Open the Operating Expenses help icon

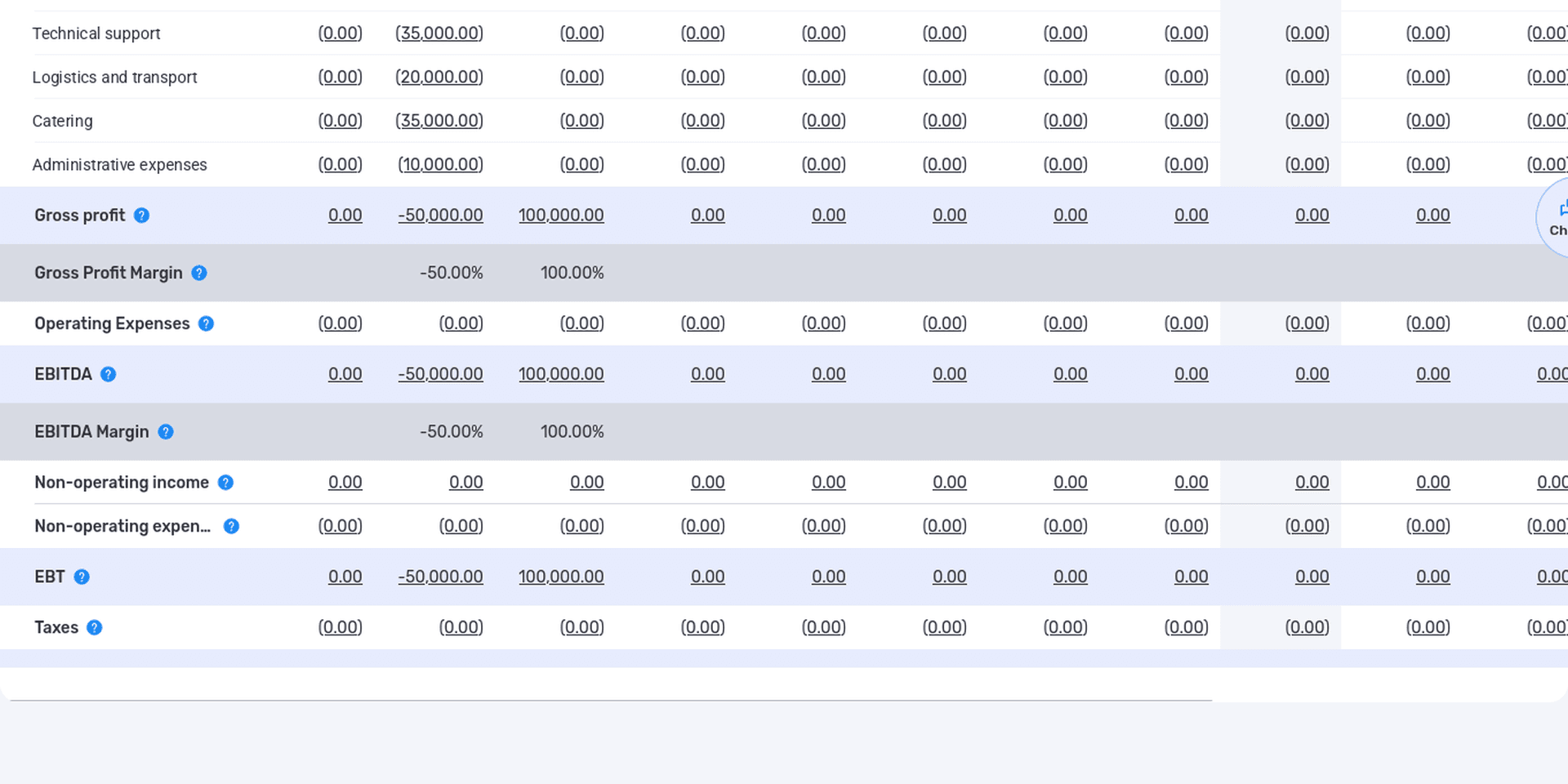click(x=206, y=323)
